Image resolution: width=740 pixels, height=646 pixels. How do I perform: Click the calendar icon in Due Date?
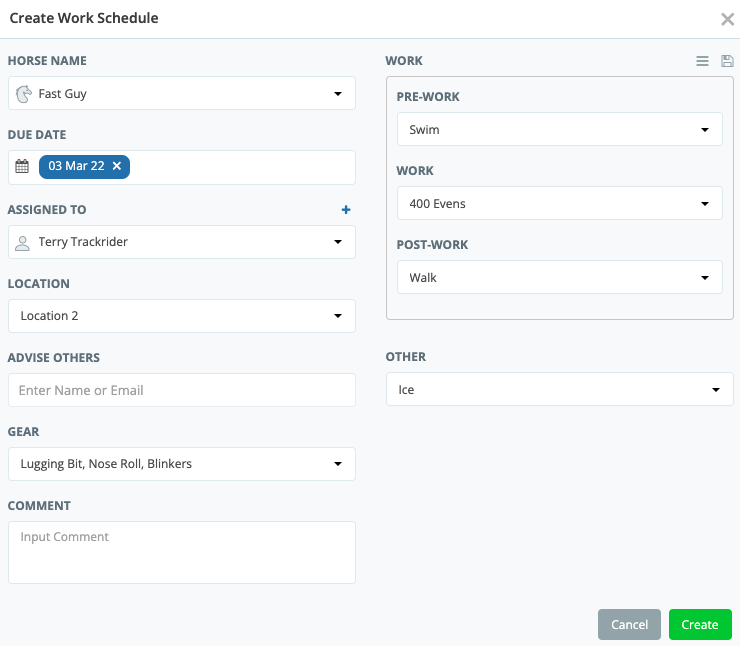pos(22,167)
